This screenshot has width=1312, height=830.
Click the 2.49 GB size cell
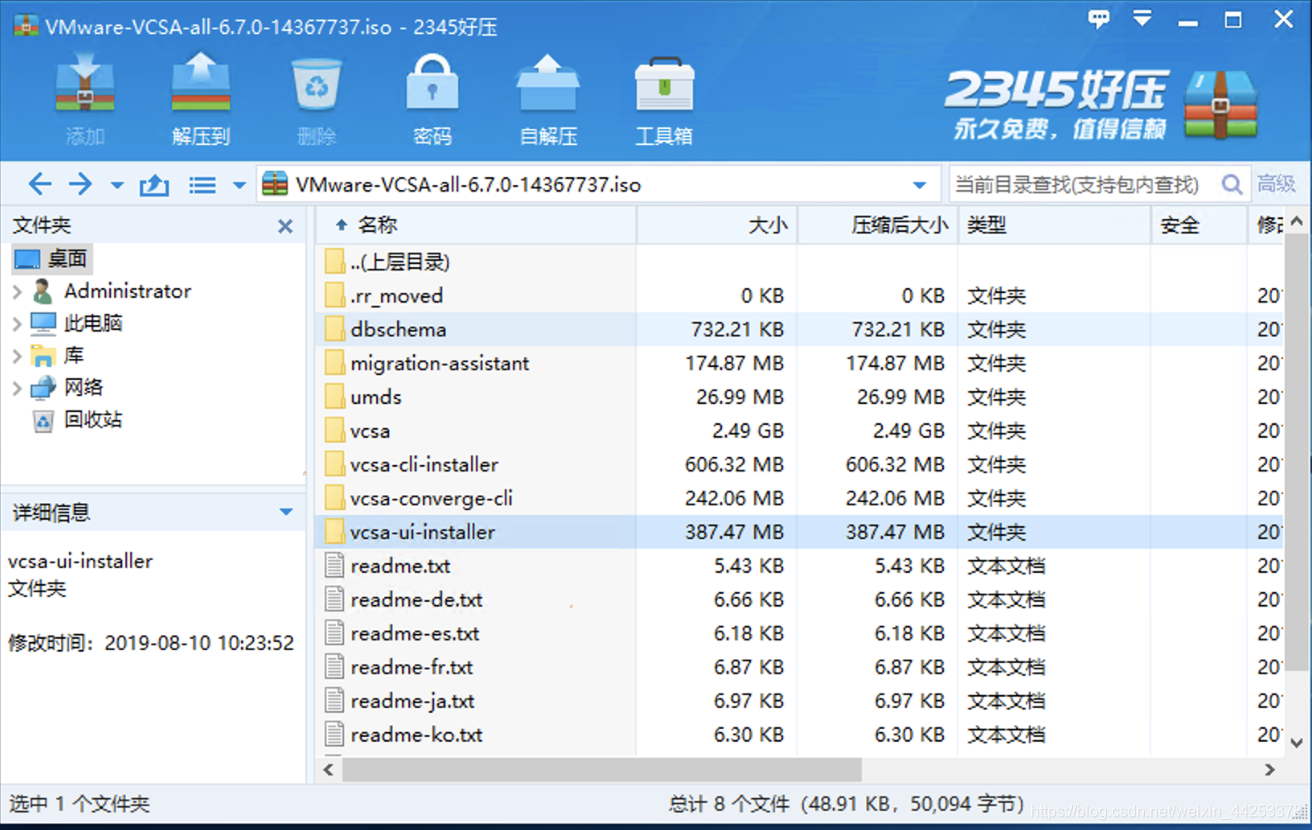pos(748,431)
